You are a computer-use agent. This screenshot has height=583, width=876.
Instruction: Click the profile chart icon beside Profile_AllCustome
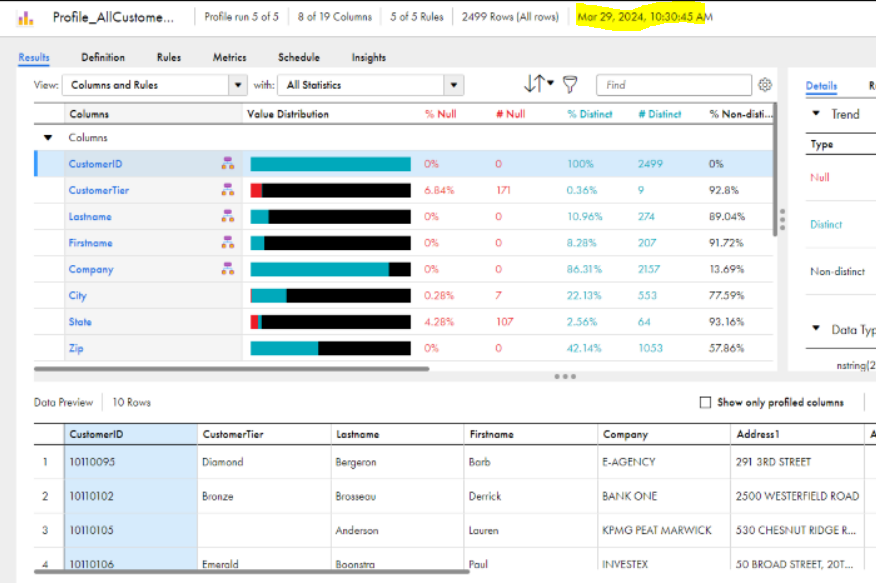[26, 18]
